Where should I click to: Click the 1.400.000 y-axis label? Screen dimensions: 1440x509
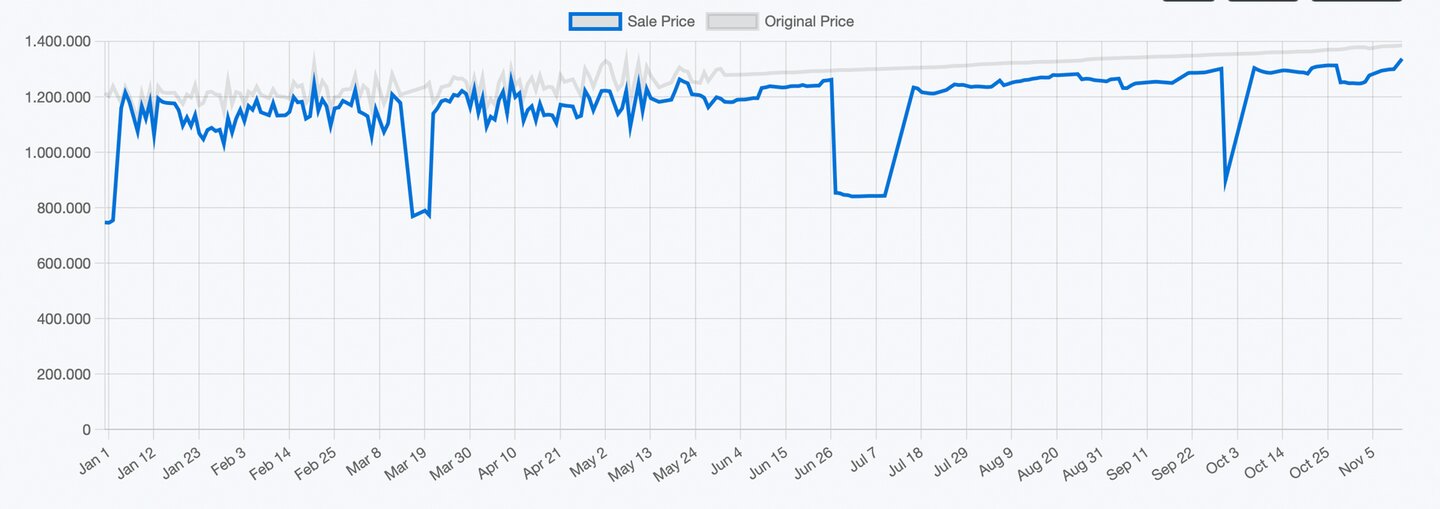coord(62,41)
